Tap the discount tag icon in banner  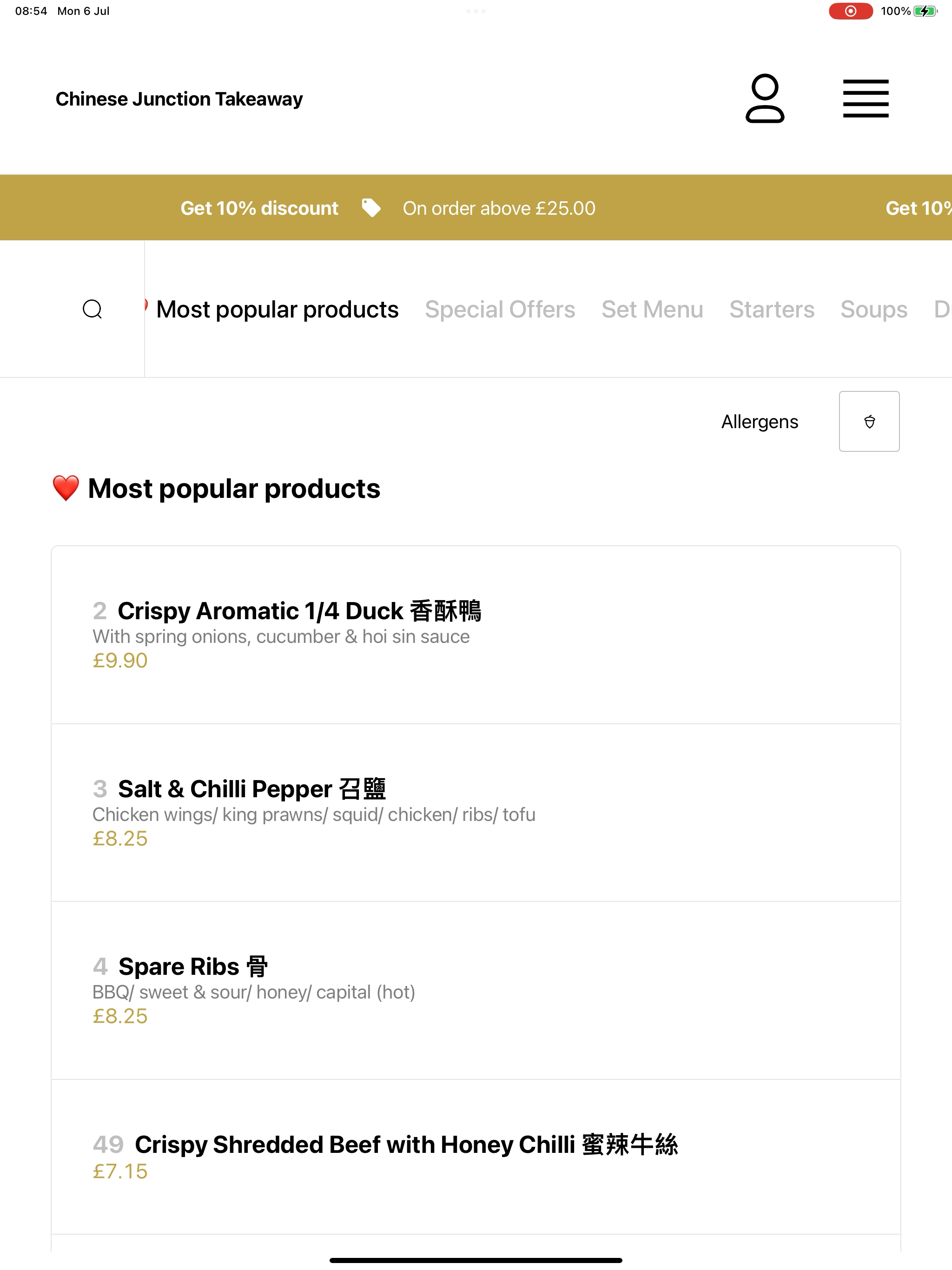click(371, 208)
